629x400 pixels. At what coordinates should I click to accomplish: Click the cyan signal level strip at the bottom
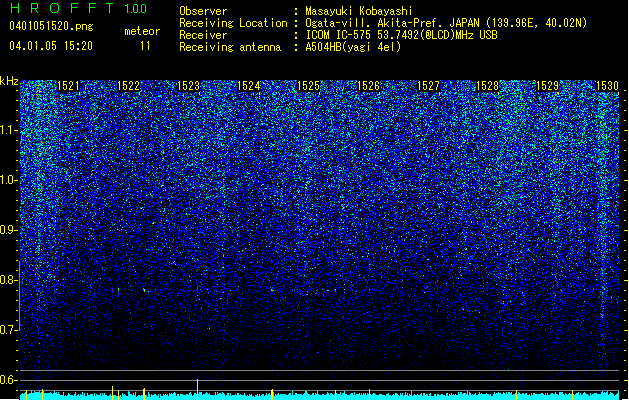point(319,396)
